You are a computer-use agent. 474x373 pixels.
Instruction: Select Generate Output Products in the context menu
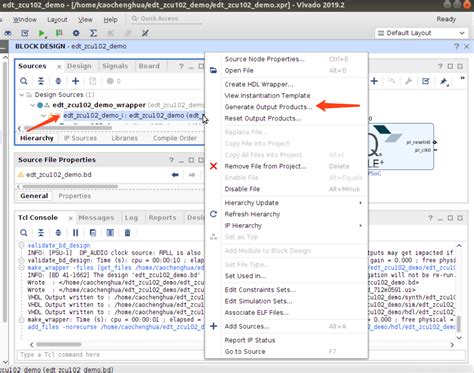coord(268,107)
